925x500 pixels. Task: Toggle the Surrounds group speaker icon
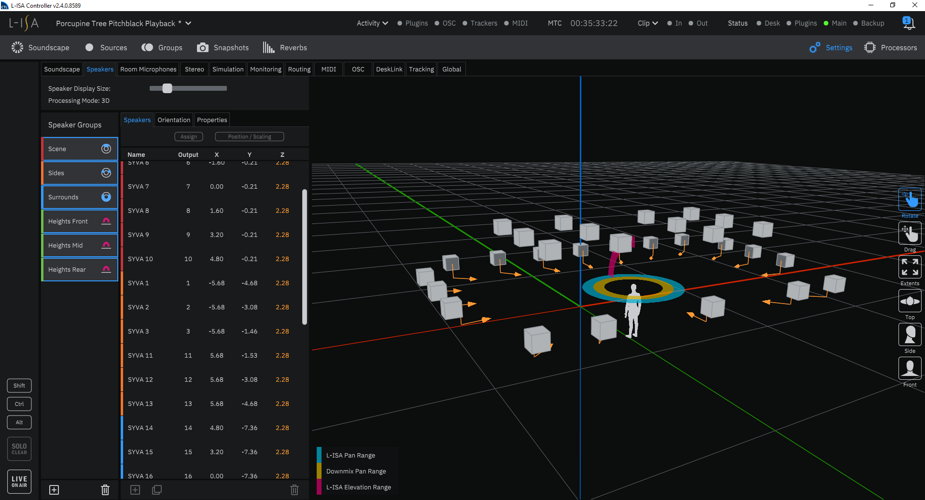point(106,197)
